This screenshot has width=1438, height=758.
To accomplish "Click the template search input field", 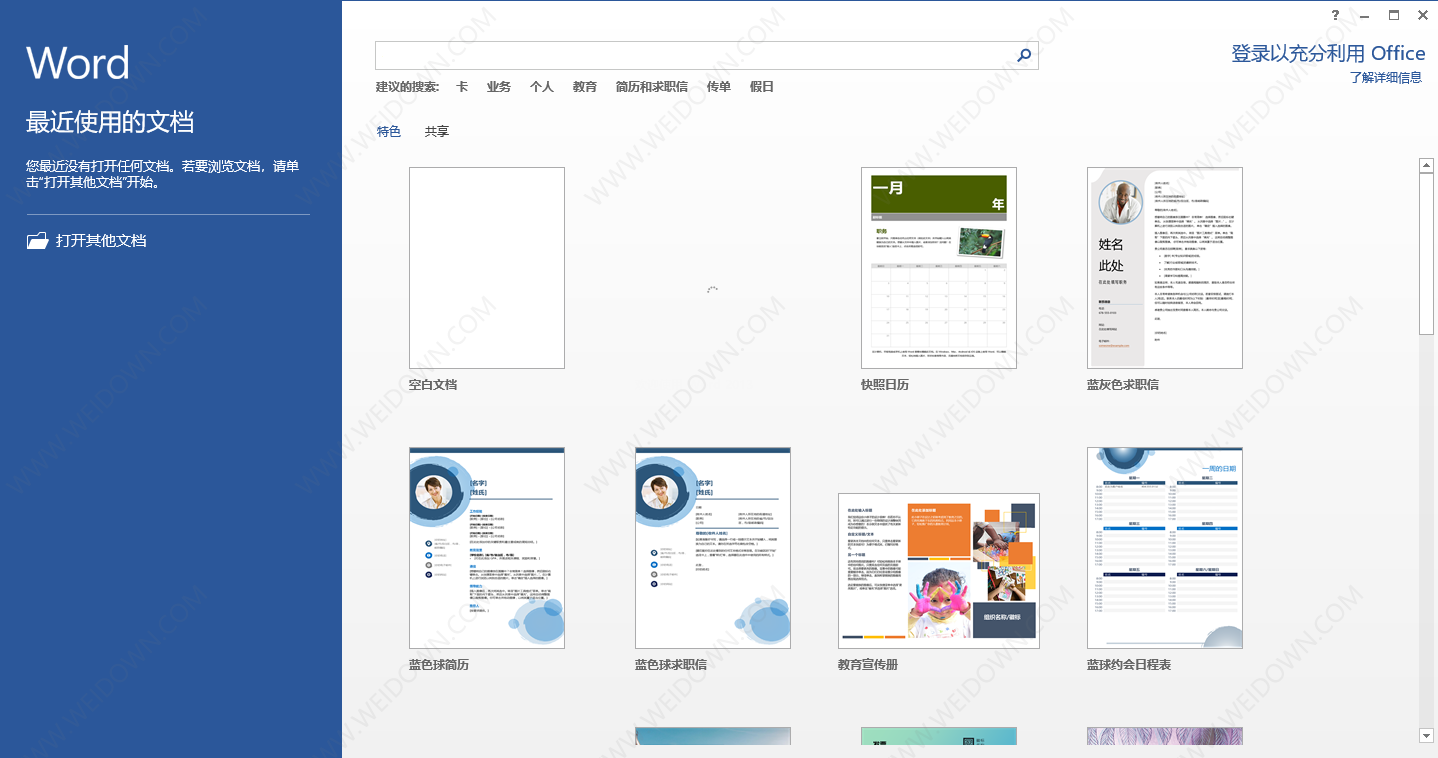I will point(690,56).
